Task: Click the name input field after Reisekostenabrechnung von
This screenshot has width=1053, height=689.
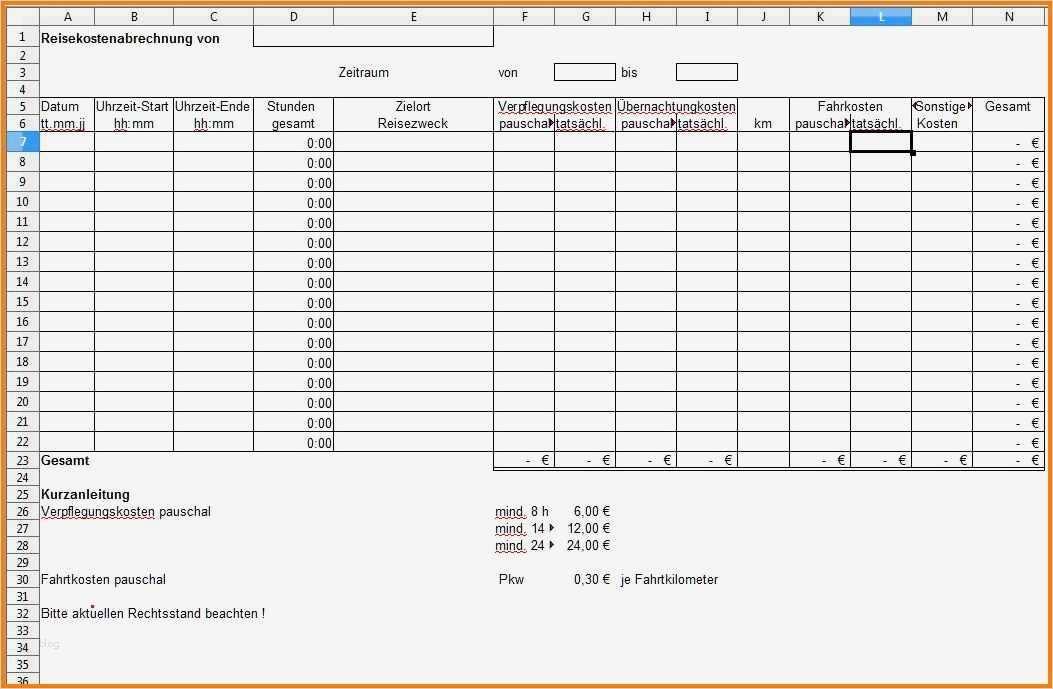Action: pyautogui.click(x=373, y=37)
